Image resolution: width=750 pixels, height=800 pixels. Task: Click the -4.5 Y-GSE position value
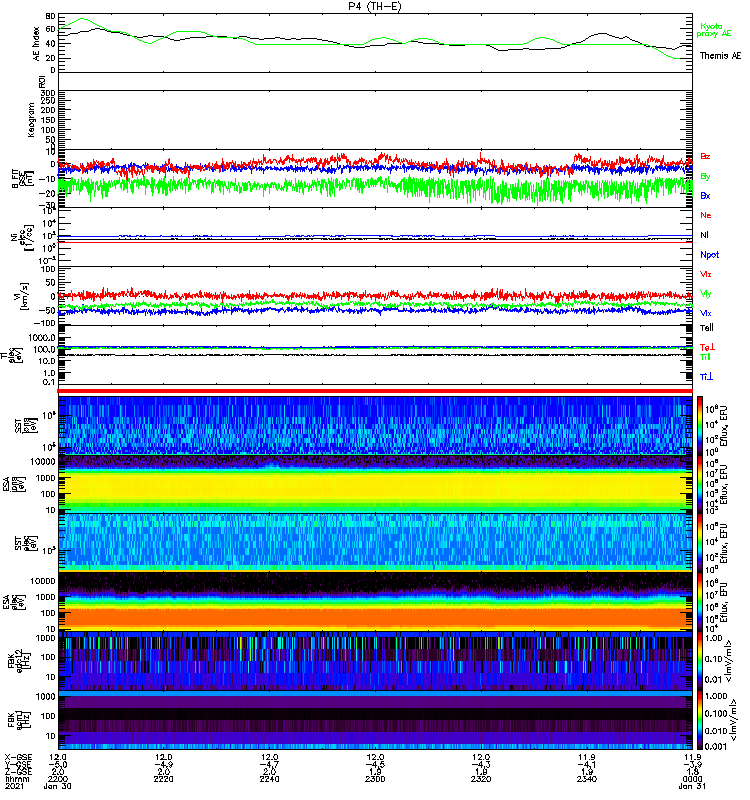point(375,764)
